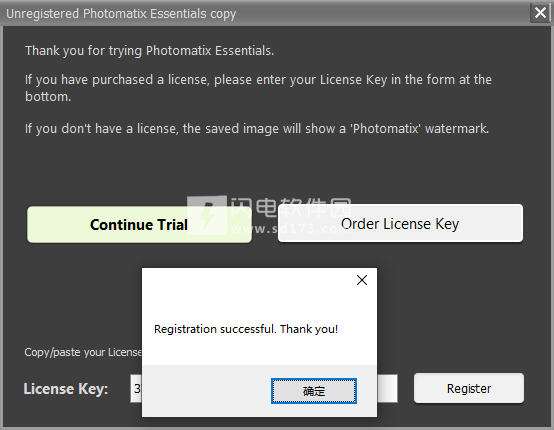Image resolution: width=554 pixels, height=430 pixels.
Task: Click the popup's gray footer beside 确定
Action: pyautogui.click(x=207, y=391)
